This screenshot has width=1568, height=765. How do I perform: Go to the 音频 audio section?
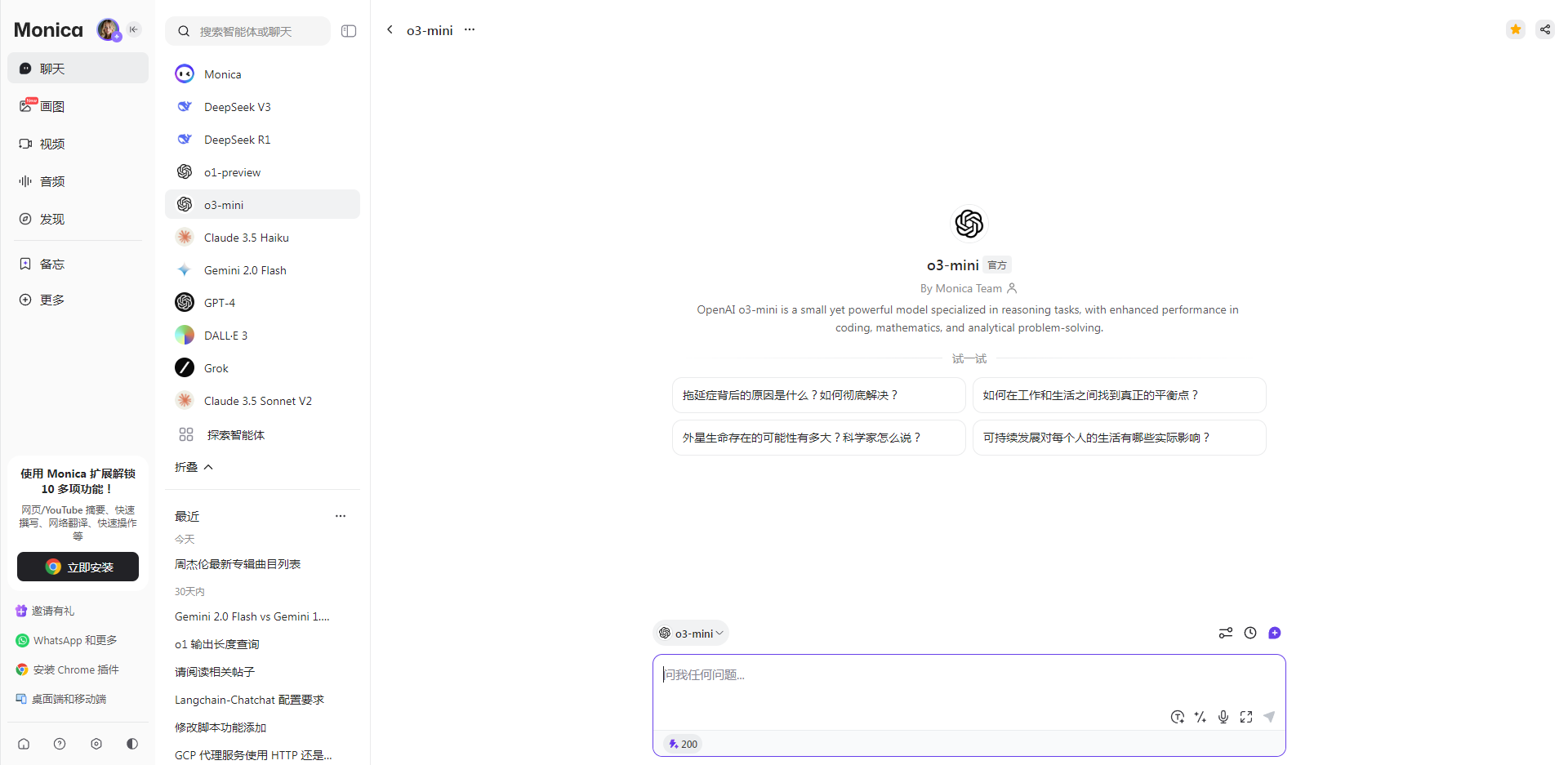(78, 181)
